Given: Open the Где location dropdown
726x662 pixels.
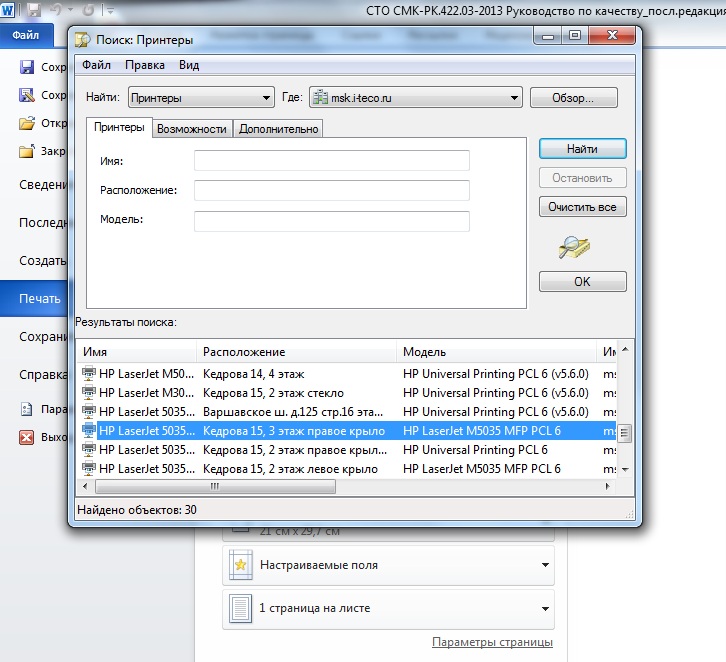Looking at the screenshot, I should (x=416, y=98).
